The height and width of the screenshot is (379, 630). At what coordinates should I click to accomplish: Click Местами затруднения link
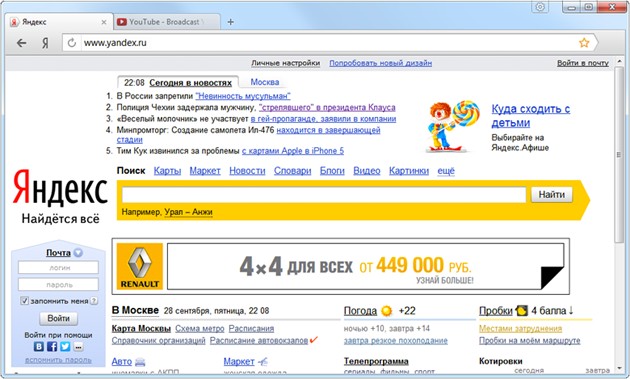(520, 329)
